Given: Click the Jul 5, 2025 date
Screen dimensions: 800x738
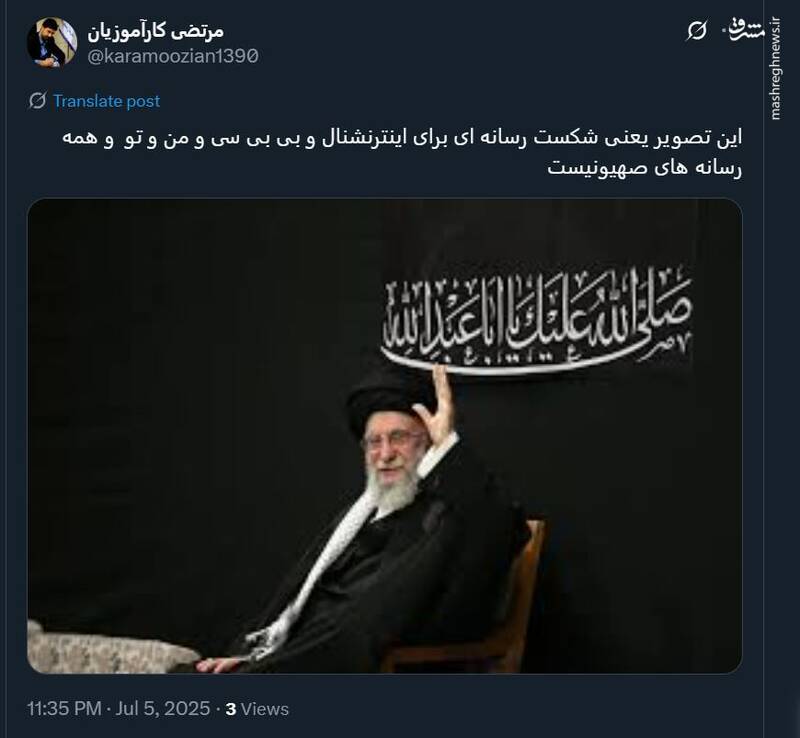Looking at the screenshot, I should pyautogui.click(x=163, y=708).
